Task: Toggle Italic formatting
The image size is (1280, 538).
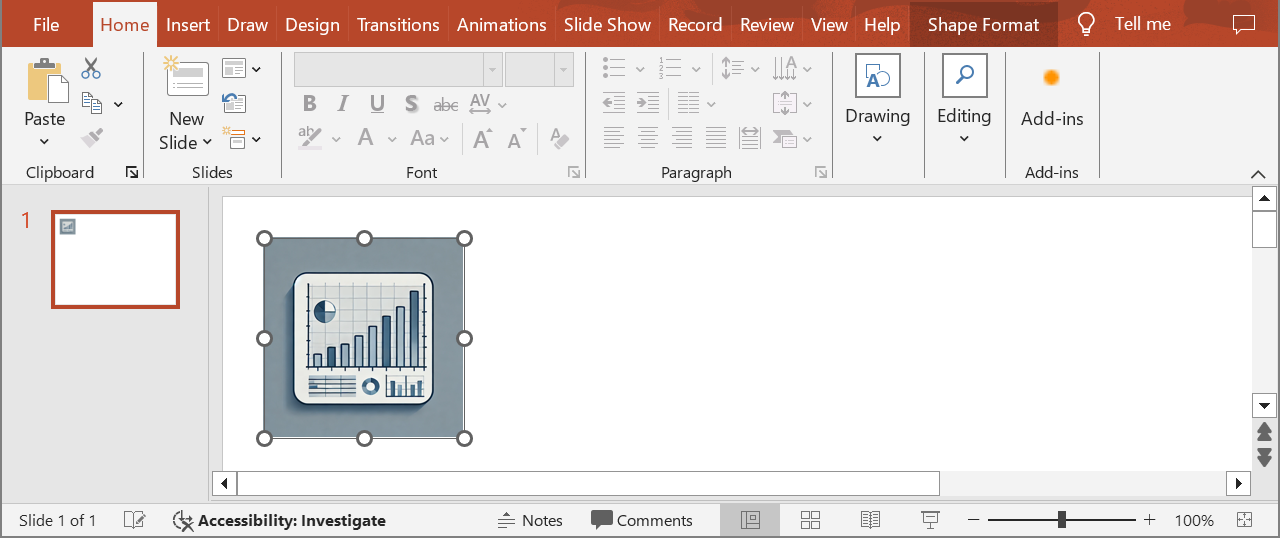Action: (x=343, y=104)
